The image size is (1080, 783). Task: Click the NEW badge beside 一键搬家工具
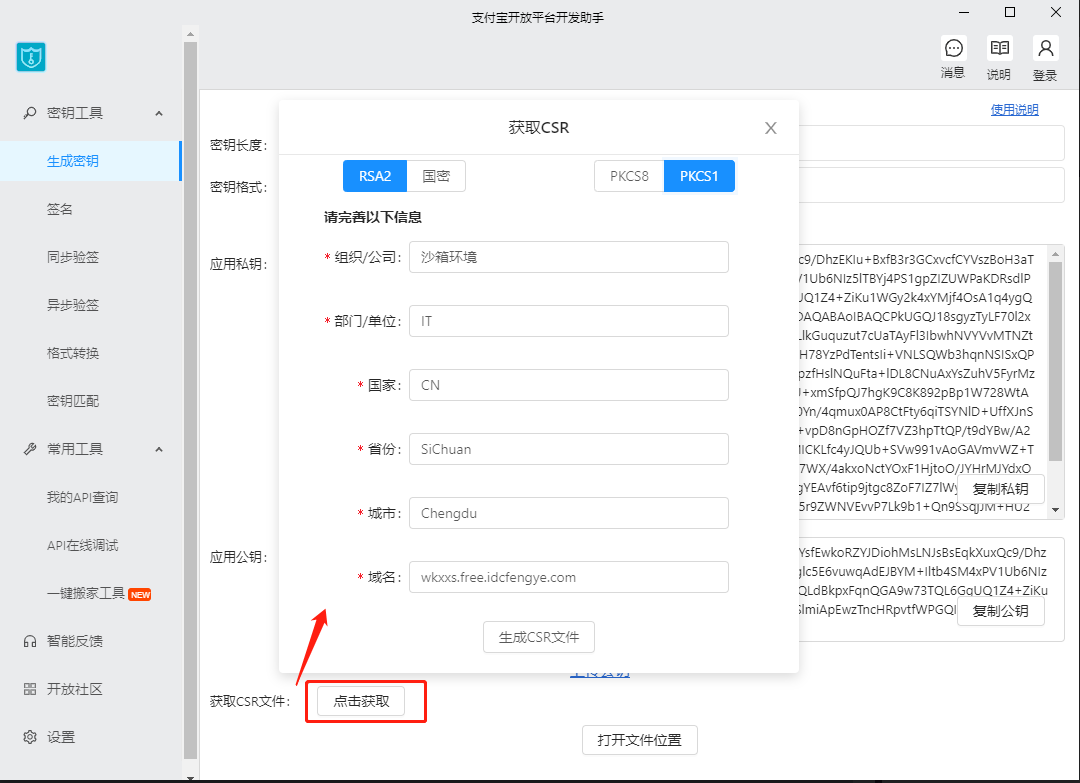pos(140,594)
